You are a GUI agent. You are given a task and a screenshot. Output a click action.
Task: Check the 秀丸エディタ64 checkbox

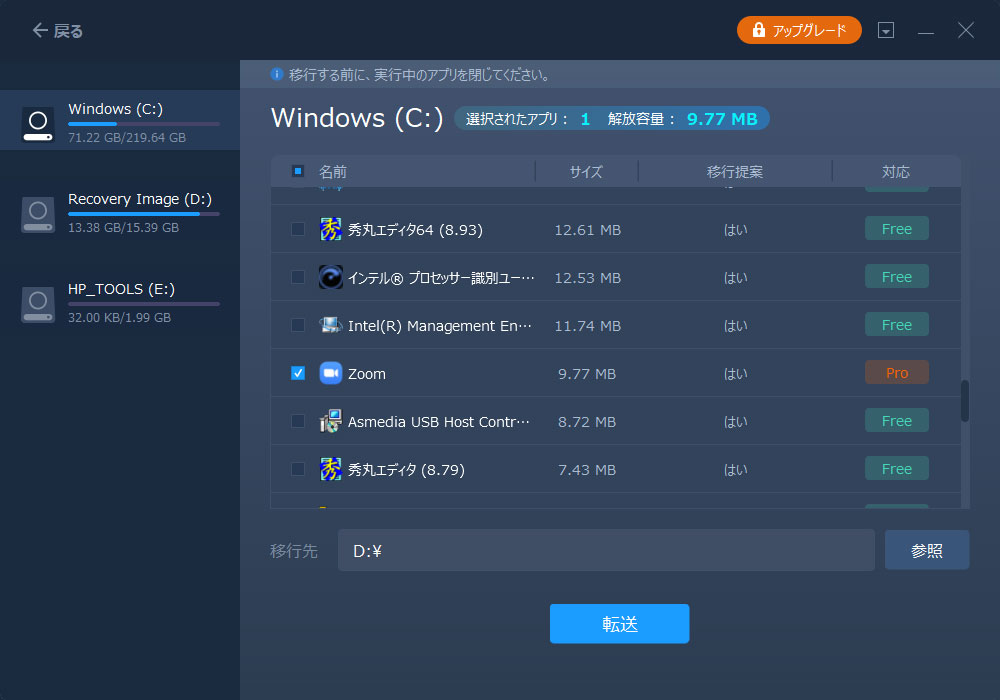point(297,229)
